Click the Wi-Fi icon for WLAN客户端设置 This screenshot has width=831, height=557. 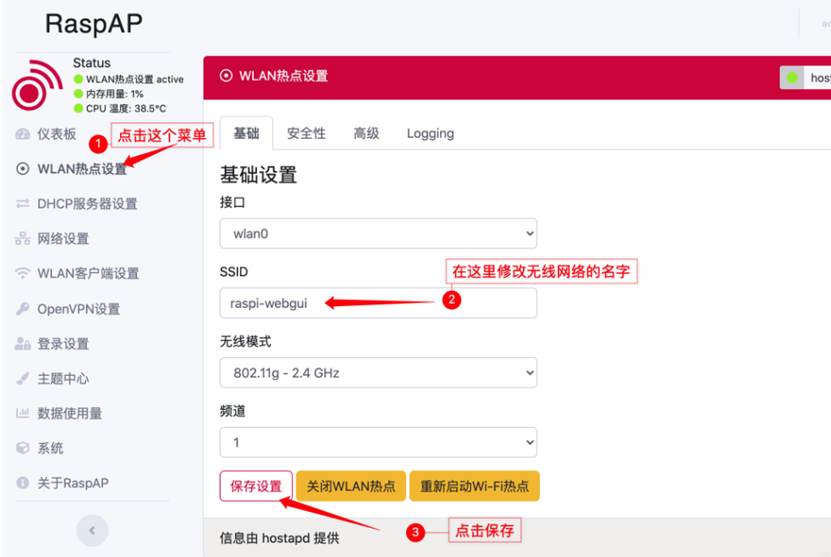coord(22,273)
